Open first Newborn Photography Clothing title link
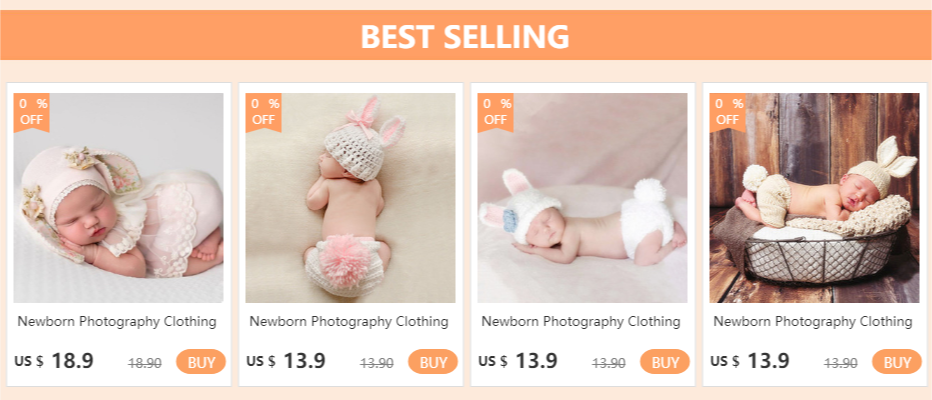The width and height of the screenshot is (932, 400). [x=117, y=322]
